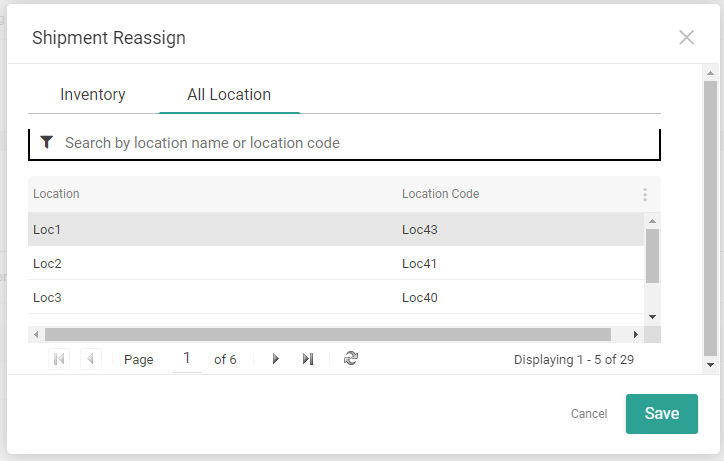The width and height of the screenshot is (724, 461).
Task: Cancel the shipment reassign
Action: click(589, 413)
